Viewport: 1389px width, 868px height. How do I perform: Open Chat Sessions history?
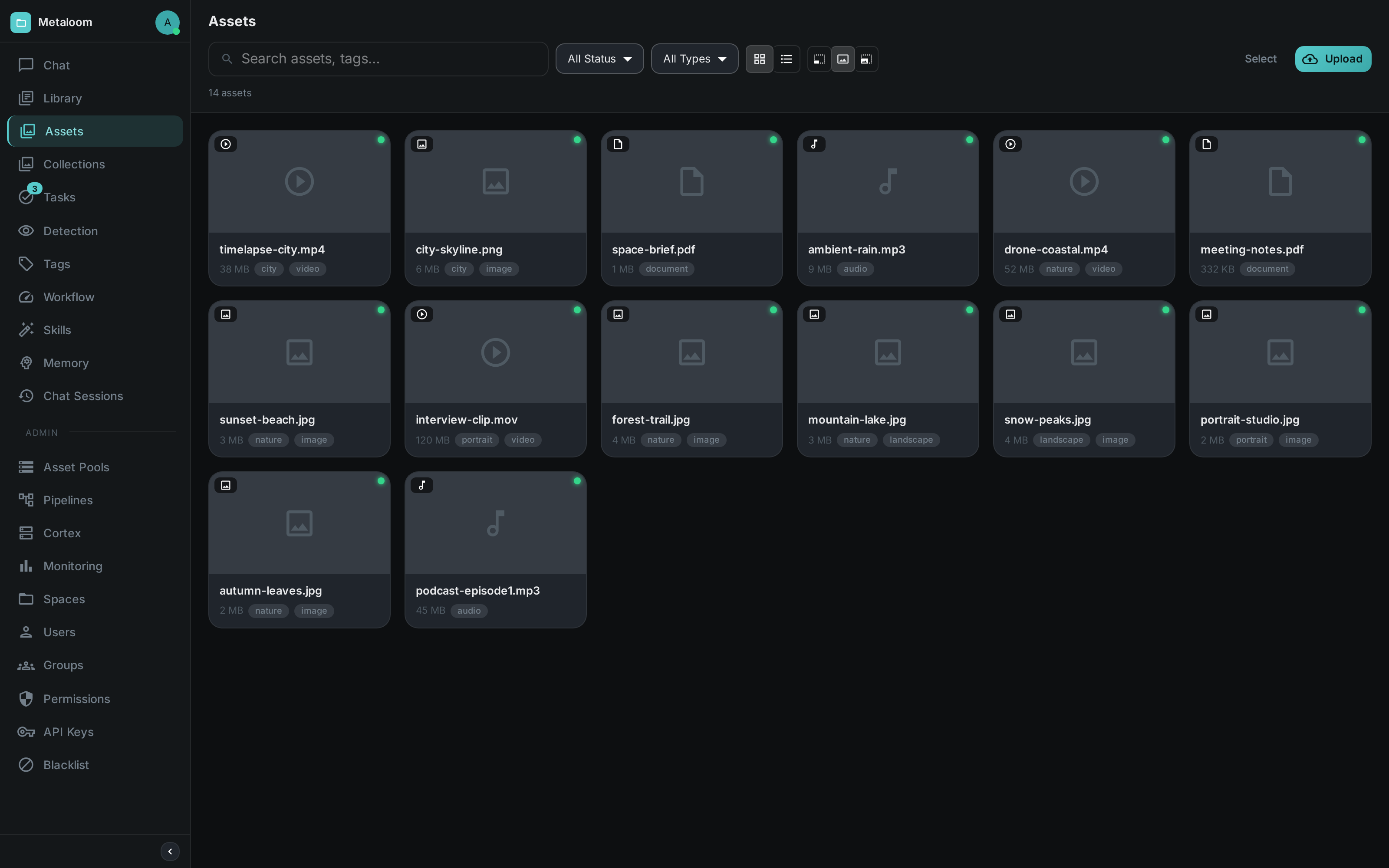(95, 395)
